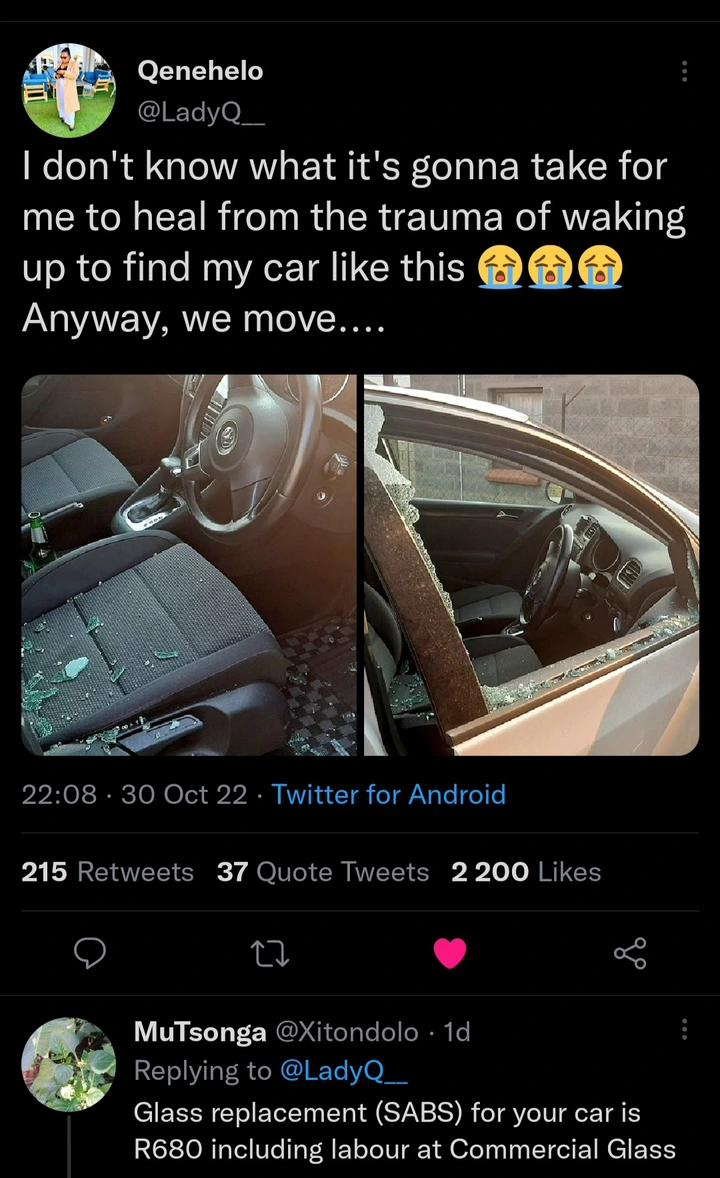Open Qenehelo display name profile
Screen dimensions: 720x1178
[x=200, y=71]
